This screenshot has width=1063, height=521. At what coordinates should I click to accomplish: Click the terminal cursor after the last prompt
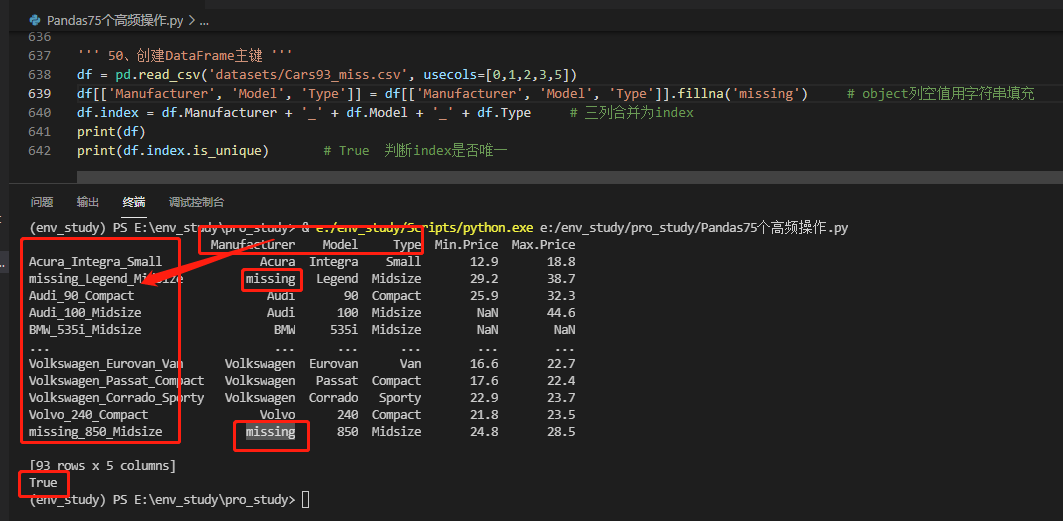(305, 500)
